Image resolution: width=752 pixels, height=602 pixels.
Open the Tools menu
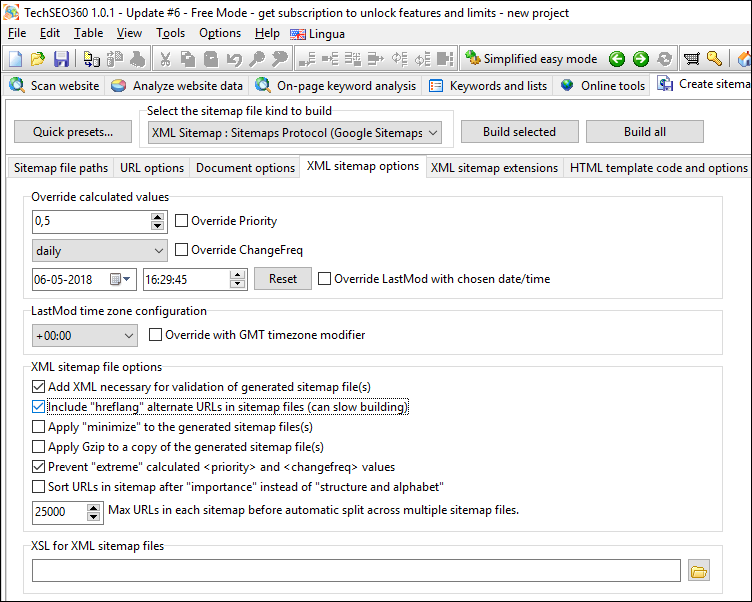pyautogui.click(x=170, y=33)
